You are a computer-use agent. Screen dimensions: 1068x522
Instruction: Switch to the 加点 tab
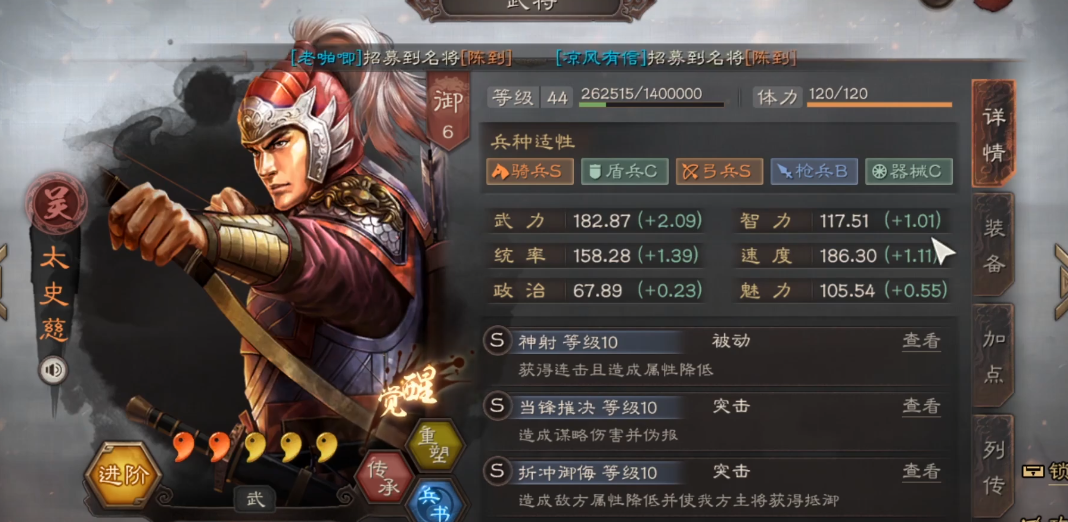tap(994, 356)
